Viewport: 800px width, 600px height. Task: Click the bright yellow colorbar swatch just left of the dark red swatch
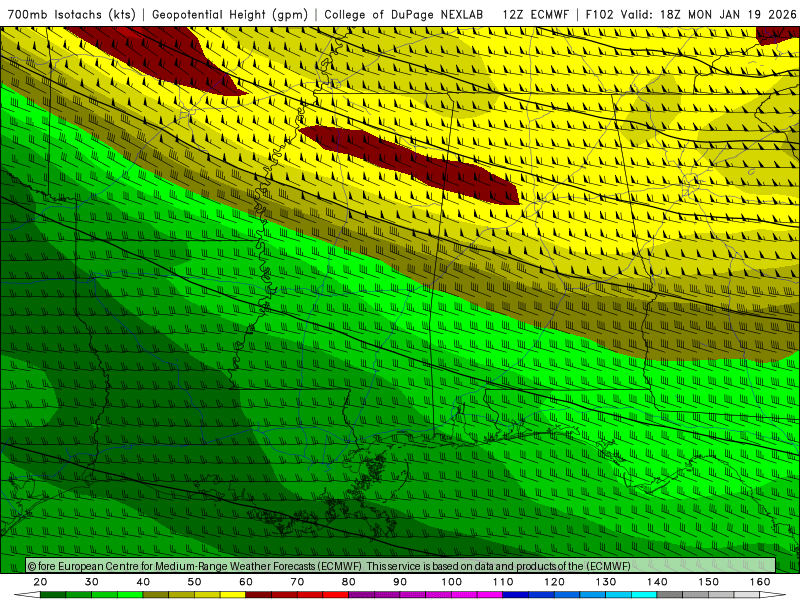(x=233, y=595)
